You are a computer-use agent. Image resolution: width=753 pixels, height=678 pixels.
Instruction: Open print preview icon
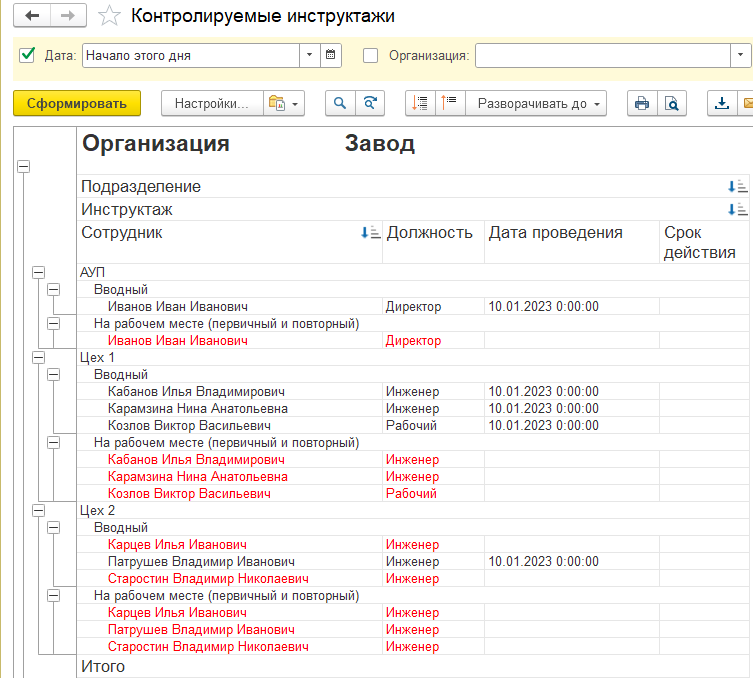pos(672,103)
